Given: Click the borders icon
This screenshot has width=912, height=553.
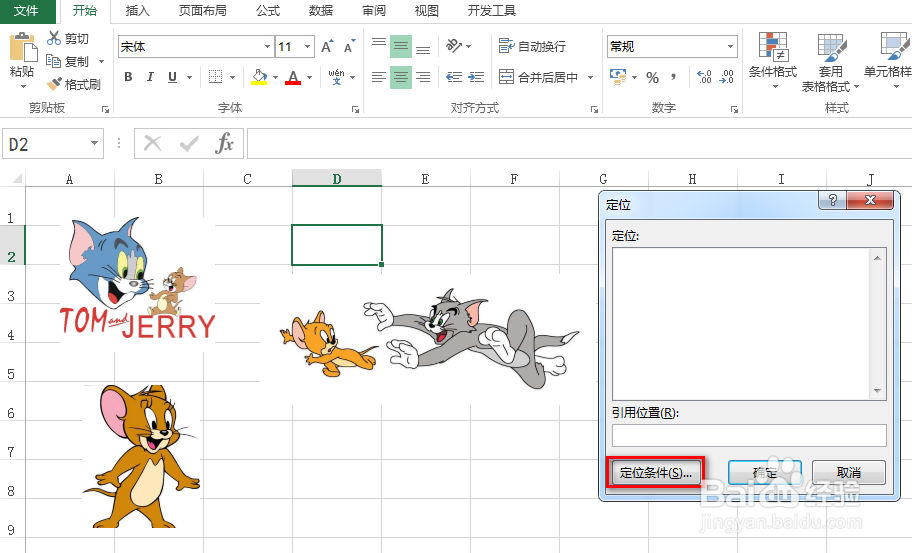Looking at the screenshot, I should click(216, 77).
